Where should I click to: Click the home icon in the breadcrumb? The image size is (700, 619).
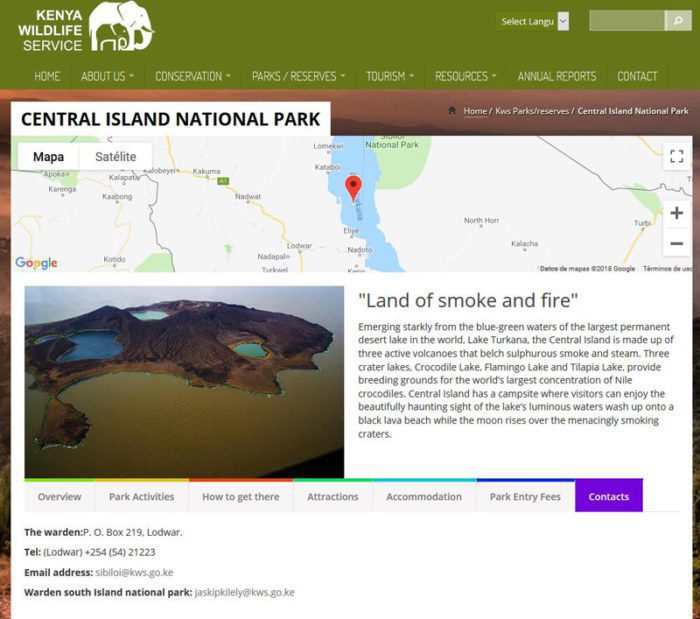click(452, 110)
